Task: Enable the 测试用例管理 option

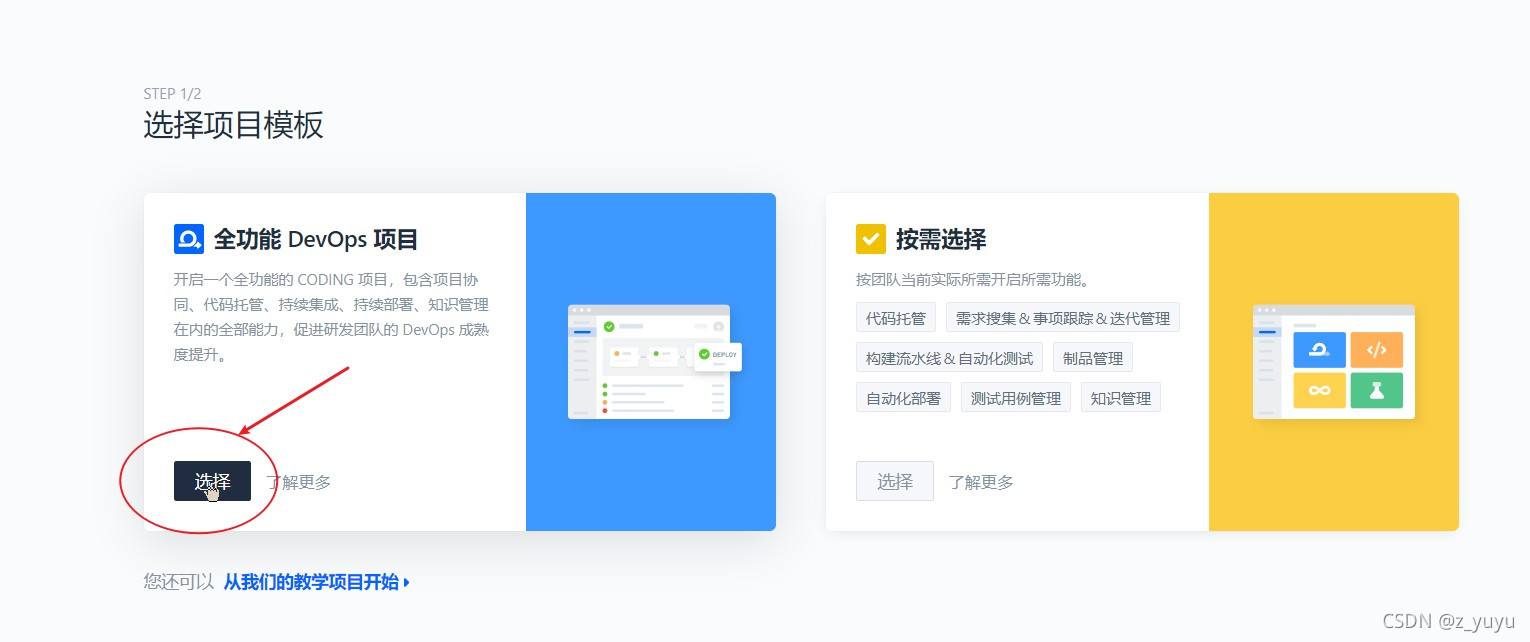Action: (x=1015, y=397)
